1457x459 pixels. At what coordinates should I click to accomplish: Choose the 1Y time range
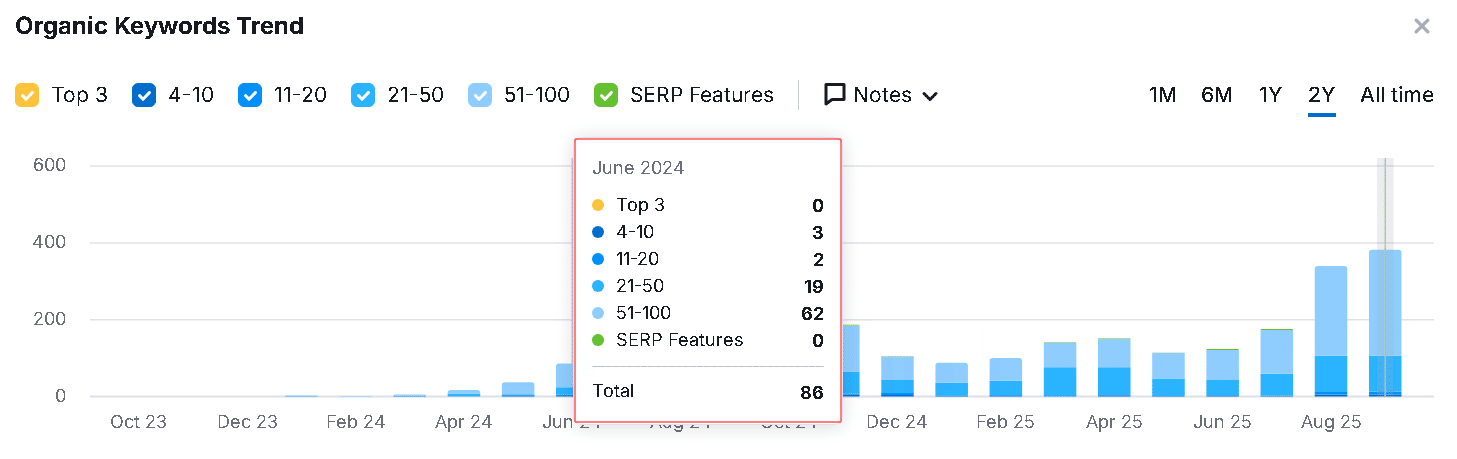pyautogui.click(x=1270, y=95)
